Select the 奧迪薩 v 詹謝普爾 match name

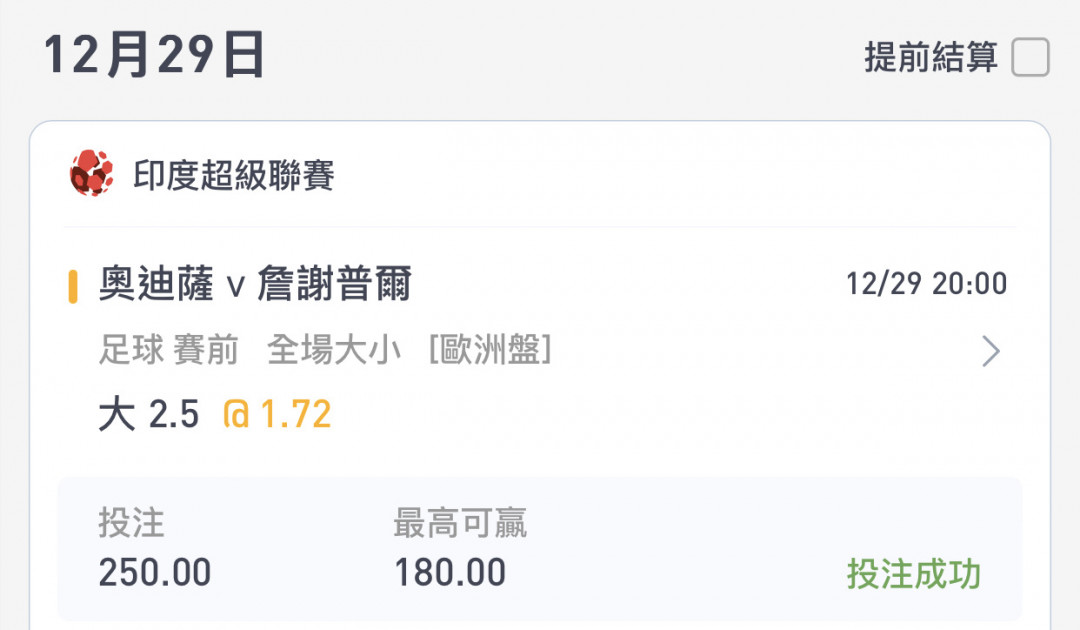[x=255, y=284]
